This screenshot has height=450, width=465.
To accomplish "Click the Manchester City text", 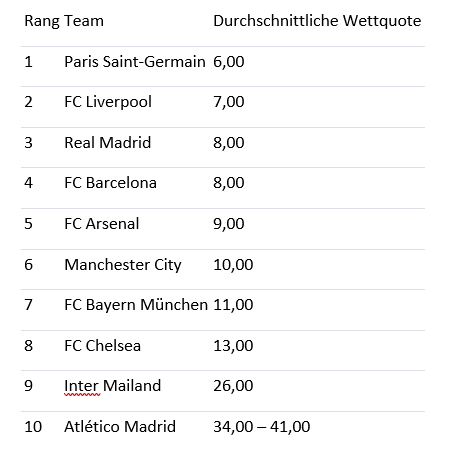I will point(123,265).
